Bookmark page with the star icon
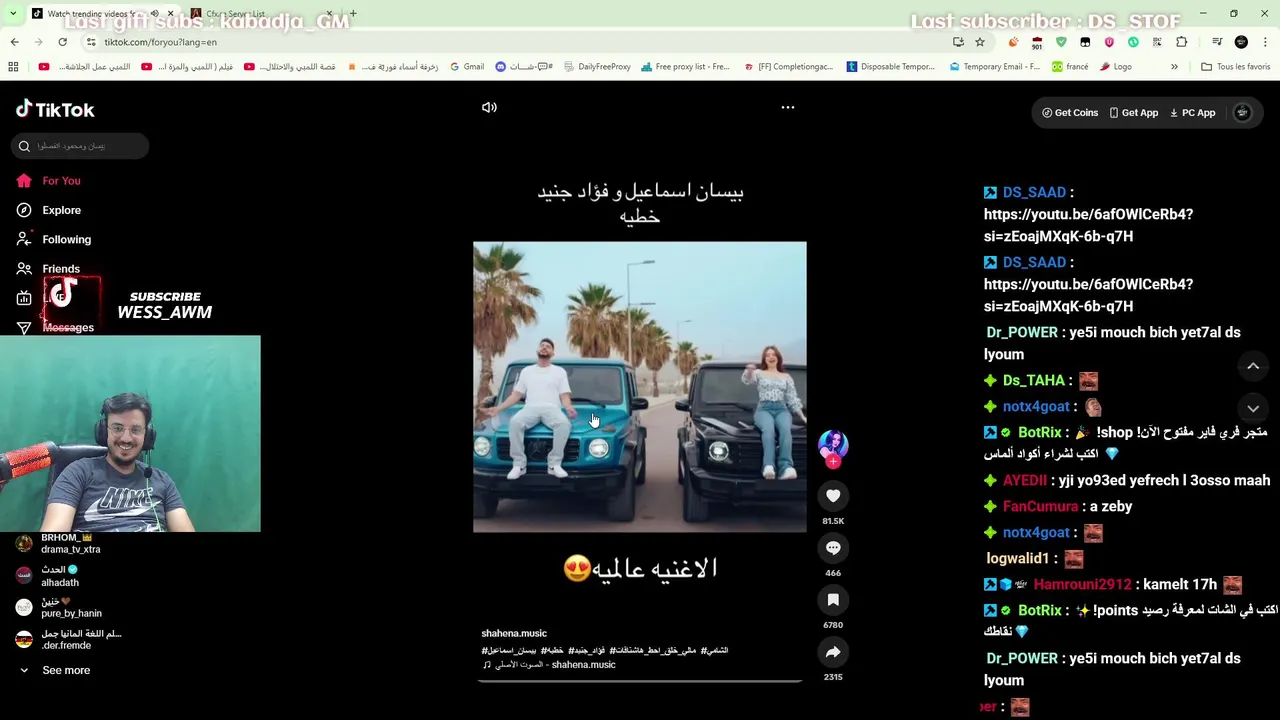Viewport: 1280px width, 720px height. click(980, 42)
